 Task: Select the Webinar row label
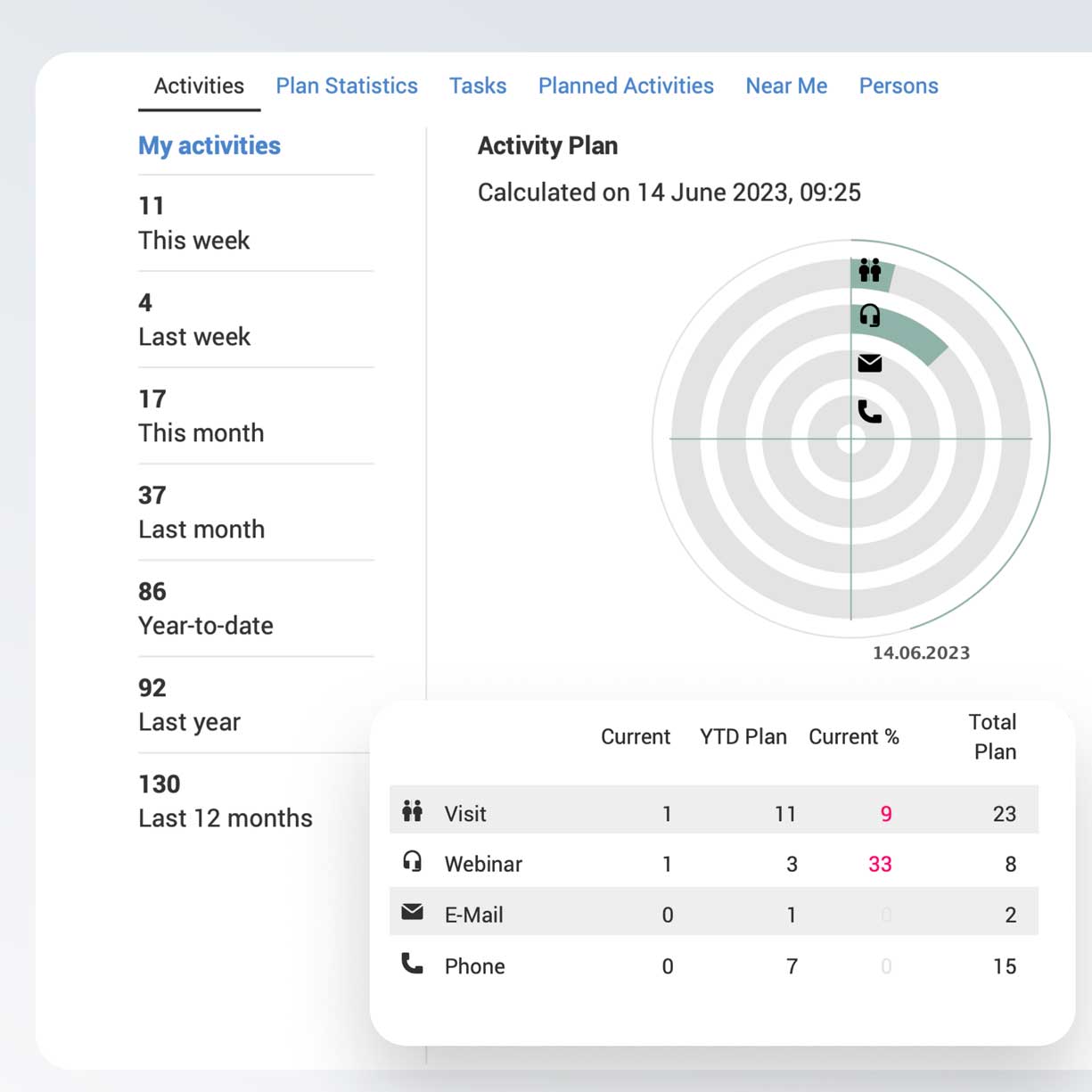pos(483,864)
